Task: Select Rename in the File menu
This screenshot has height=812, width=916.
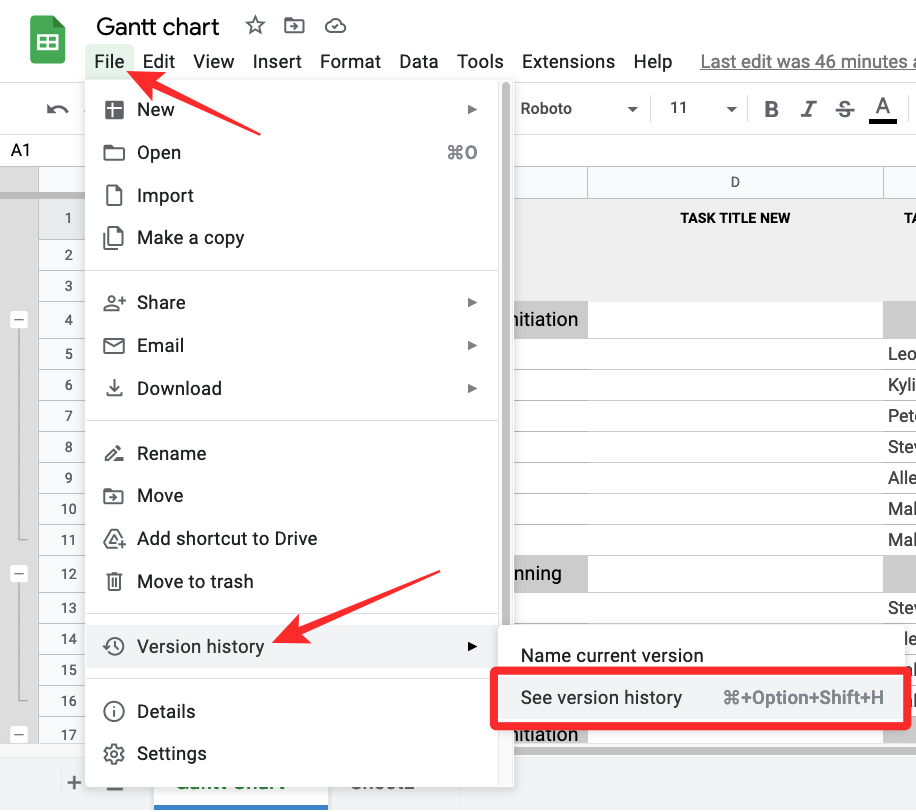Action: [292, 453]
